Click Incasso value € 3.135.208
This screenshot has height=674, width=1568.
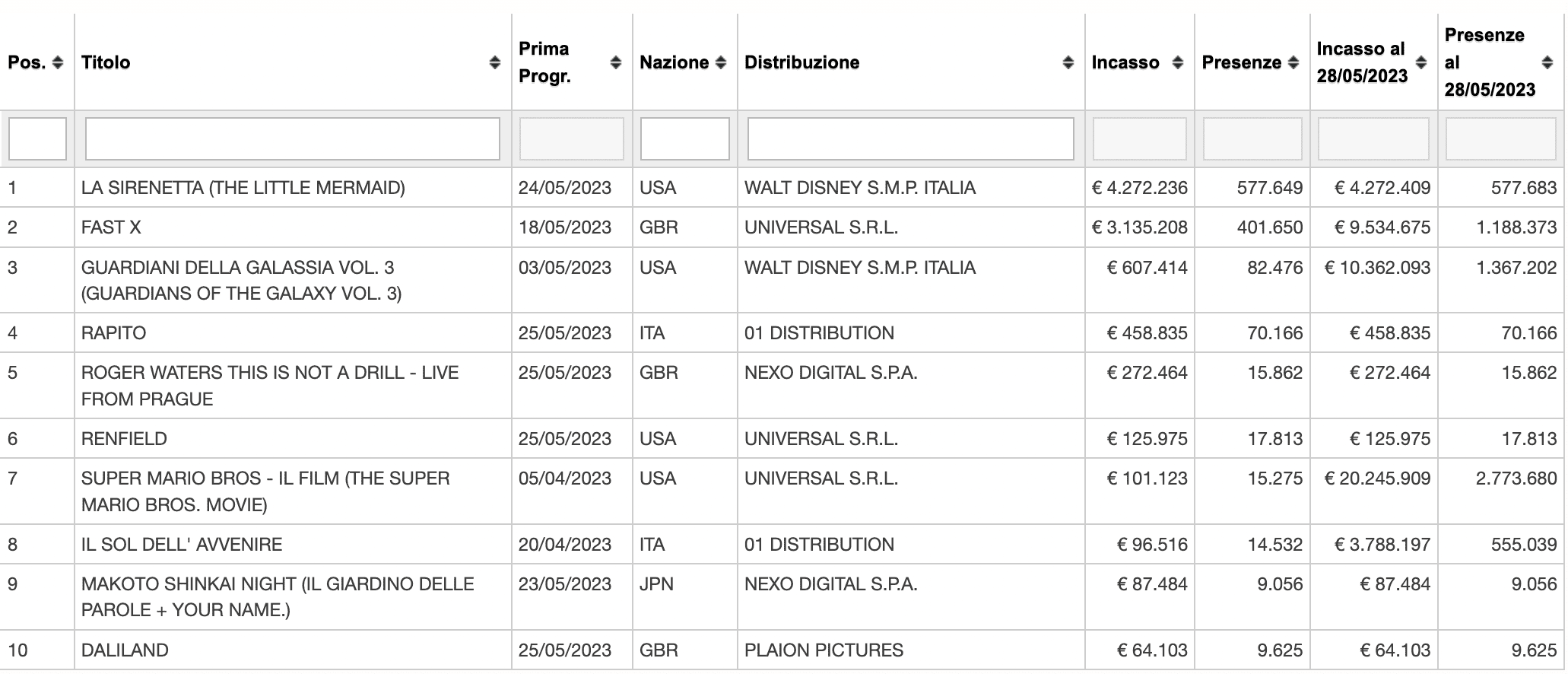click(x=1140, y=227)
